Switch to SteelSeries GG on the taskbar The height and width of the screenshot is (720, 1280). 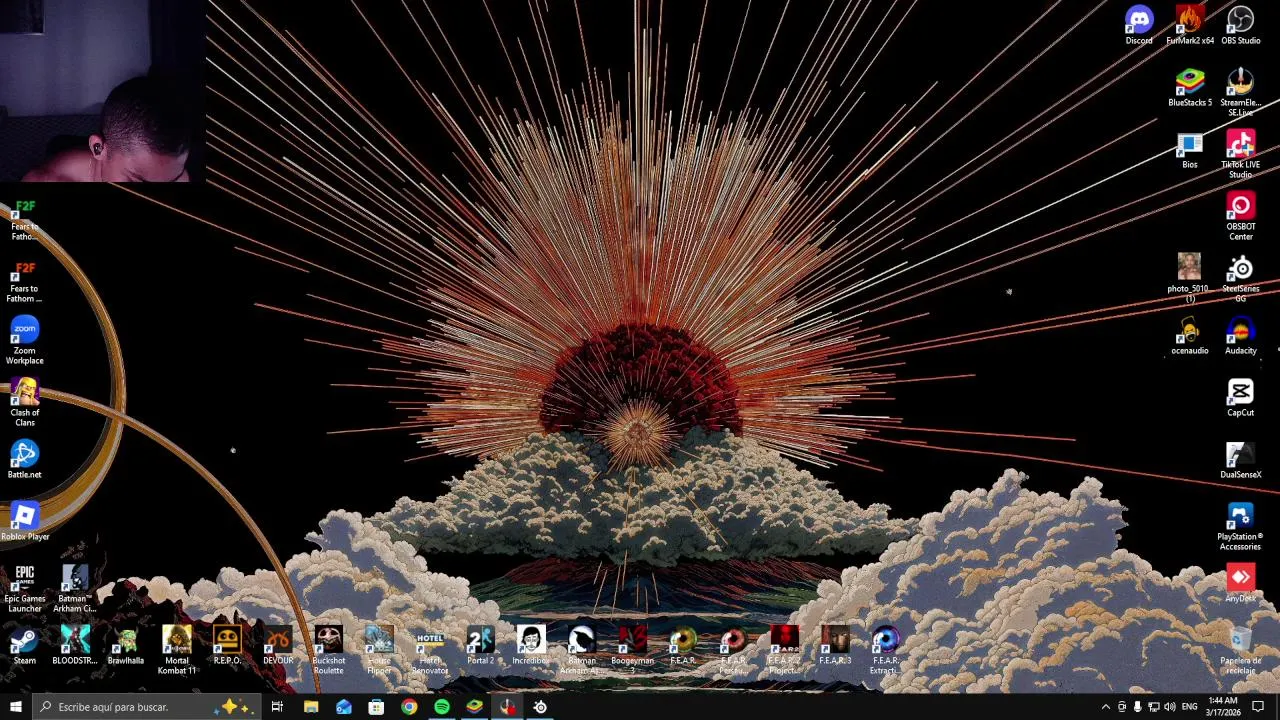pyautogui.click(x=540, y=707)
